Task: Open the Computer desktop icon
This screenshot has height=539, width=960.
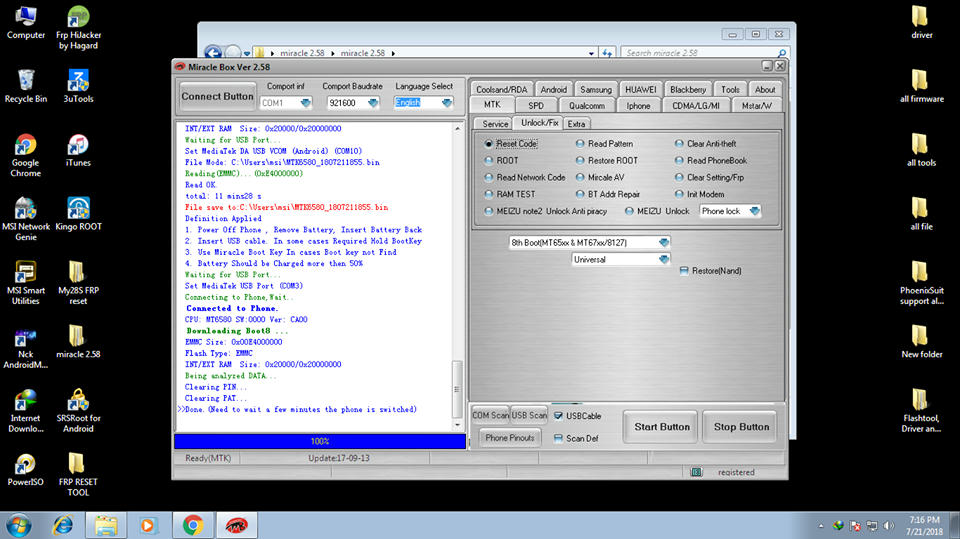Action: pyautogui.click(x=26, y=23)
